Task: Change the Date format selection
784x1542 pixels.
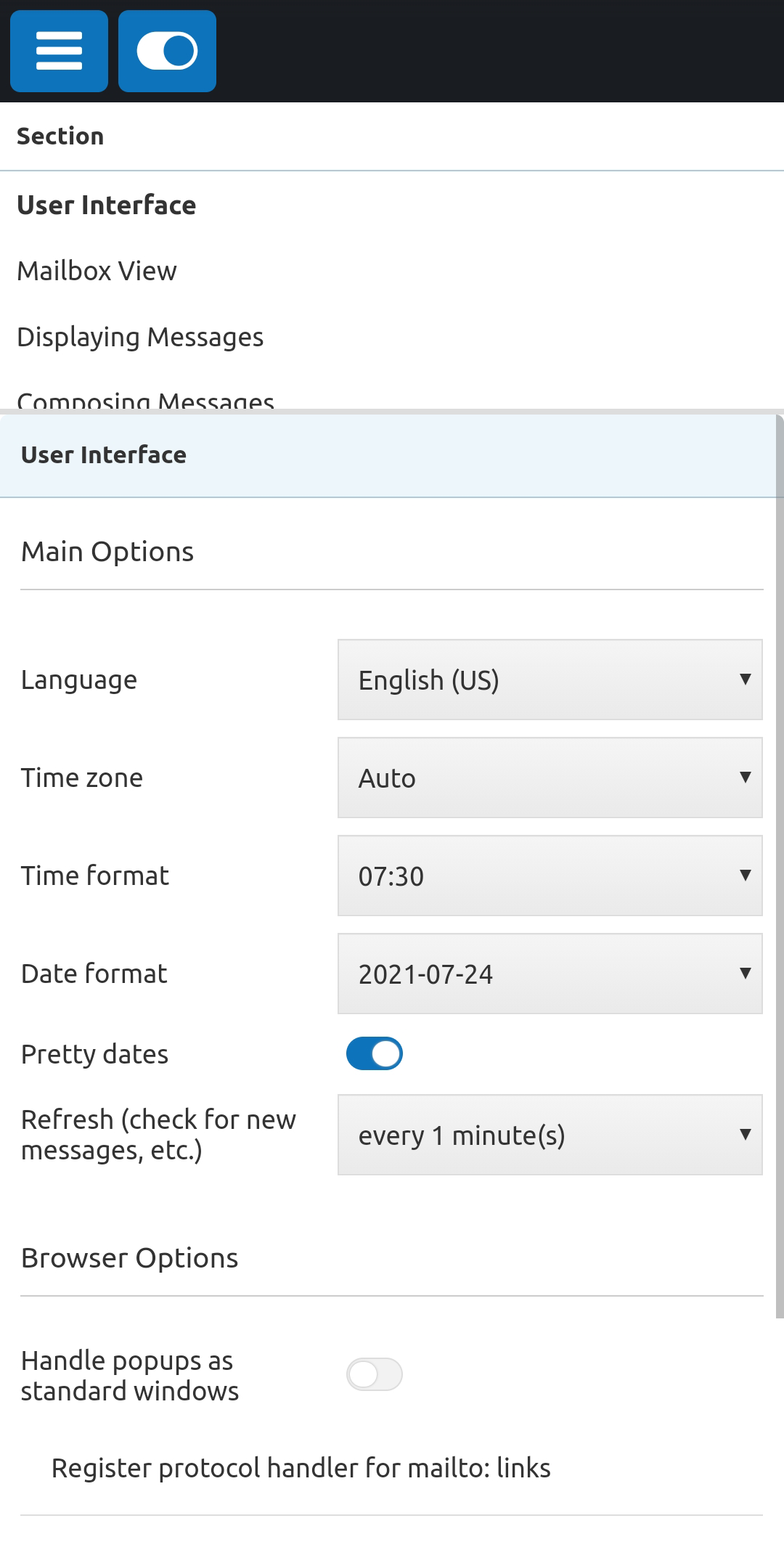Action: [550, 974]
